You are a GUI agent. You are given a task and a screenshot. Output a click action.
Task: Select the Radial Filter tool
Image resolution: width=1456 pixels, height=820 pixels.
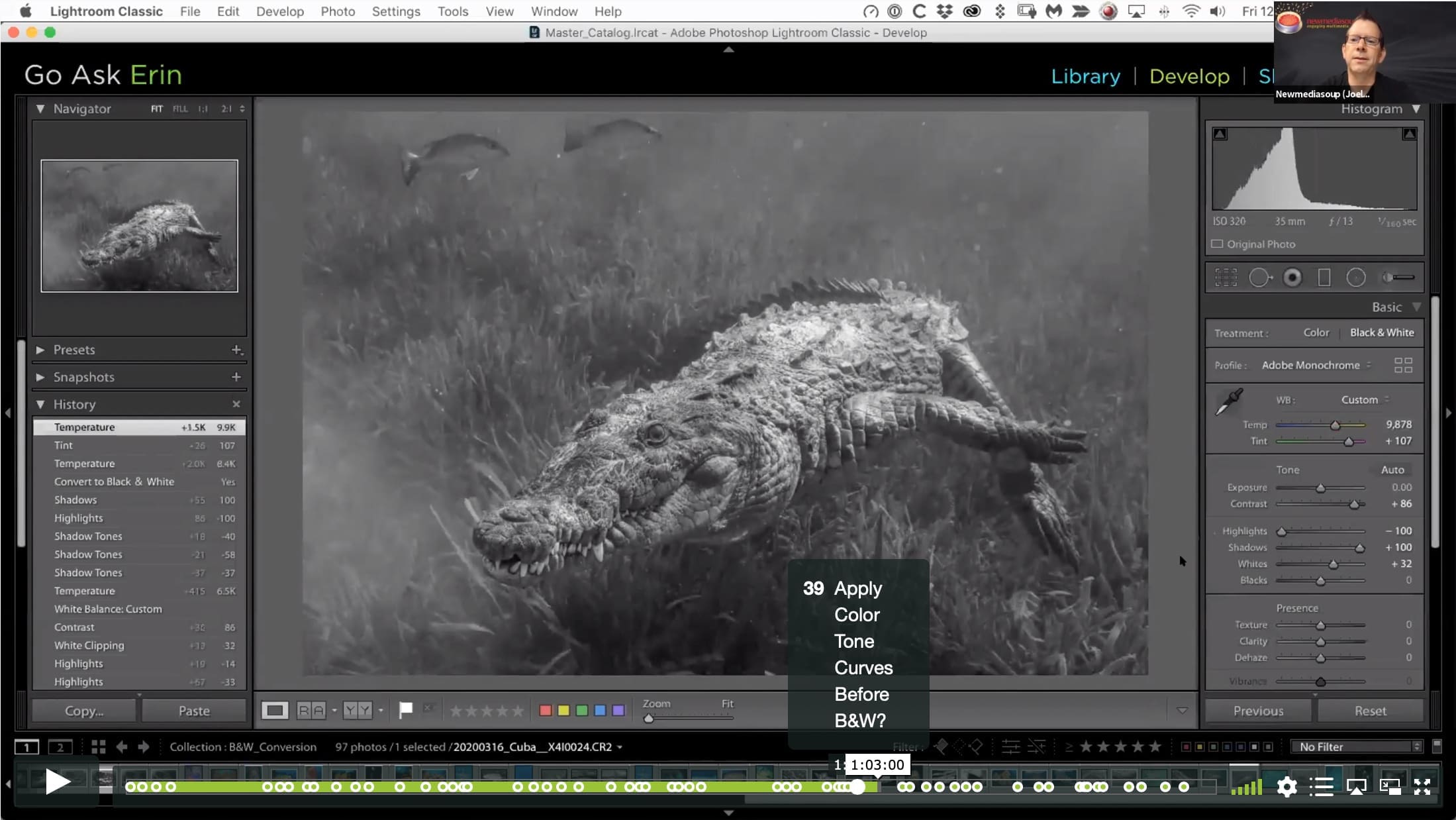1356,278
